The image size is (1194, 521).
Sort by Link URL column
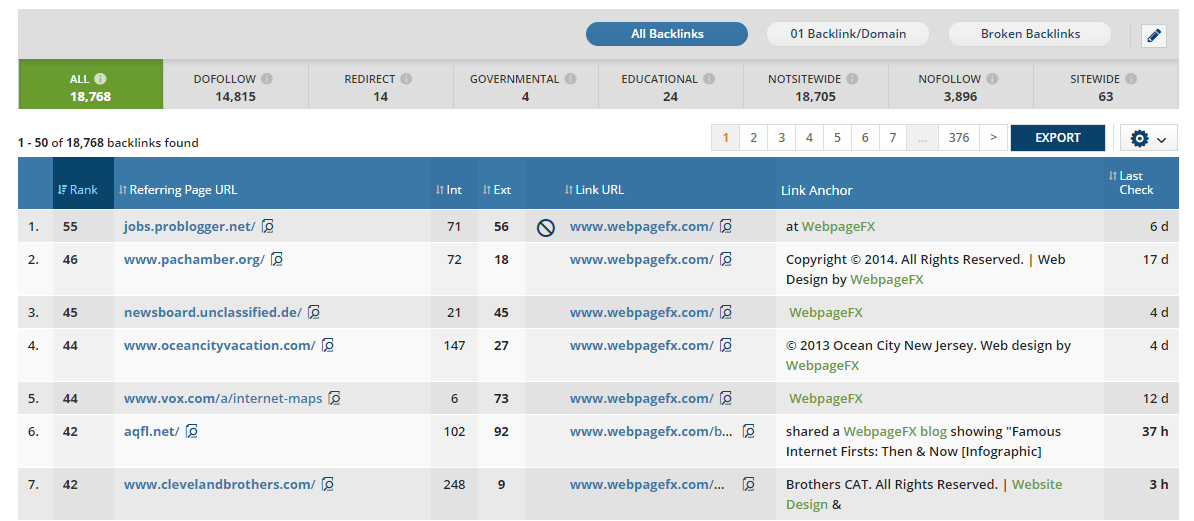tap(594, 190)
